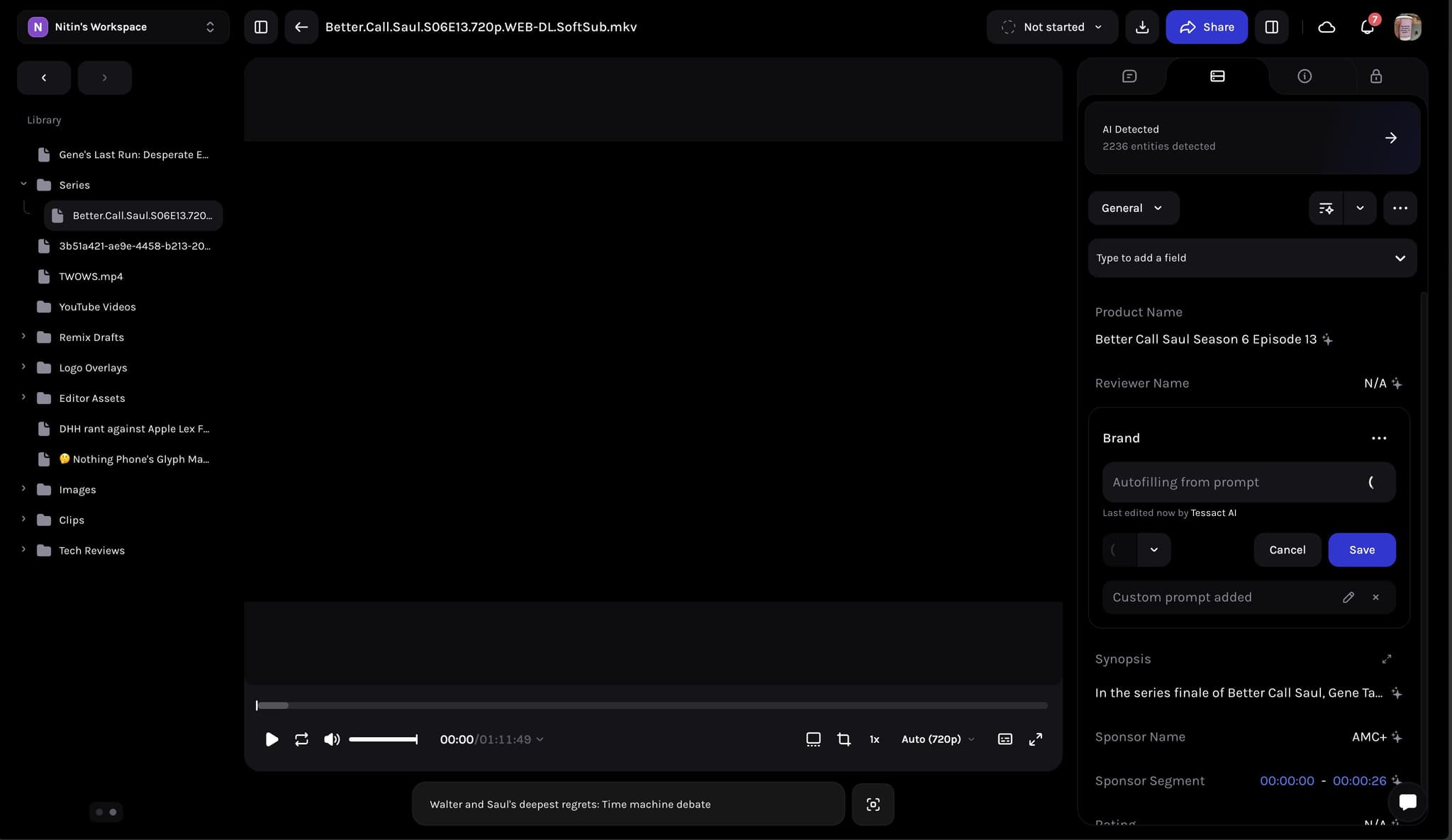Toggle the loop playback control
This screenshot has width=1452, height=840.
pyautogui.click(x=301, y=739)
